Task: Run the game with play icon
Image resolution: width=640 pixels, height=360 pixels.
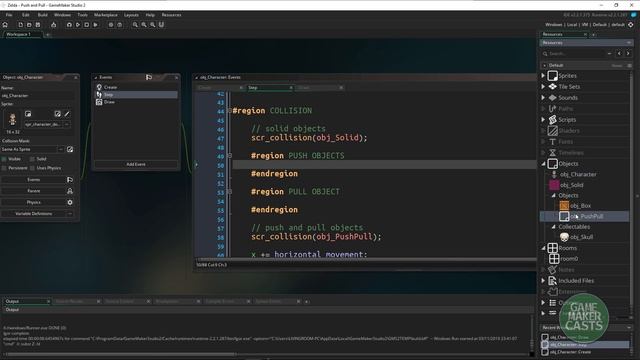Action: click(78, 25)
